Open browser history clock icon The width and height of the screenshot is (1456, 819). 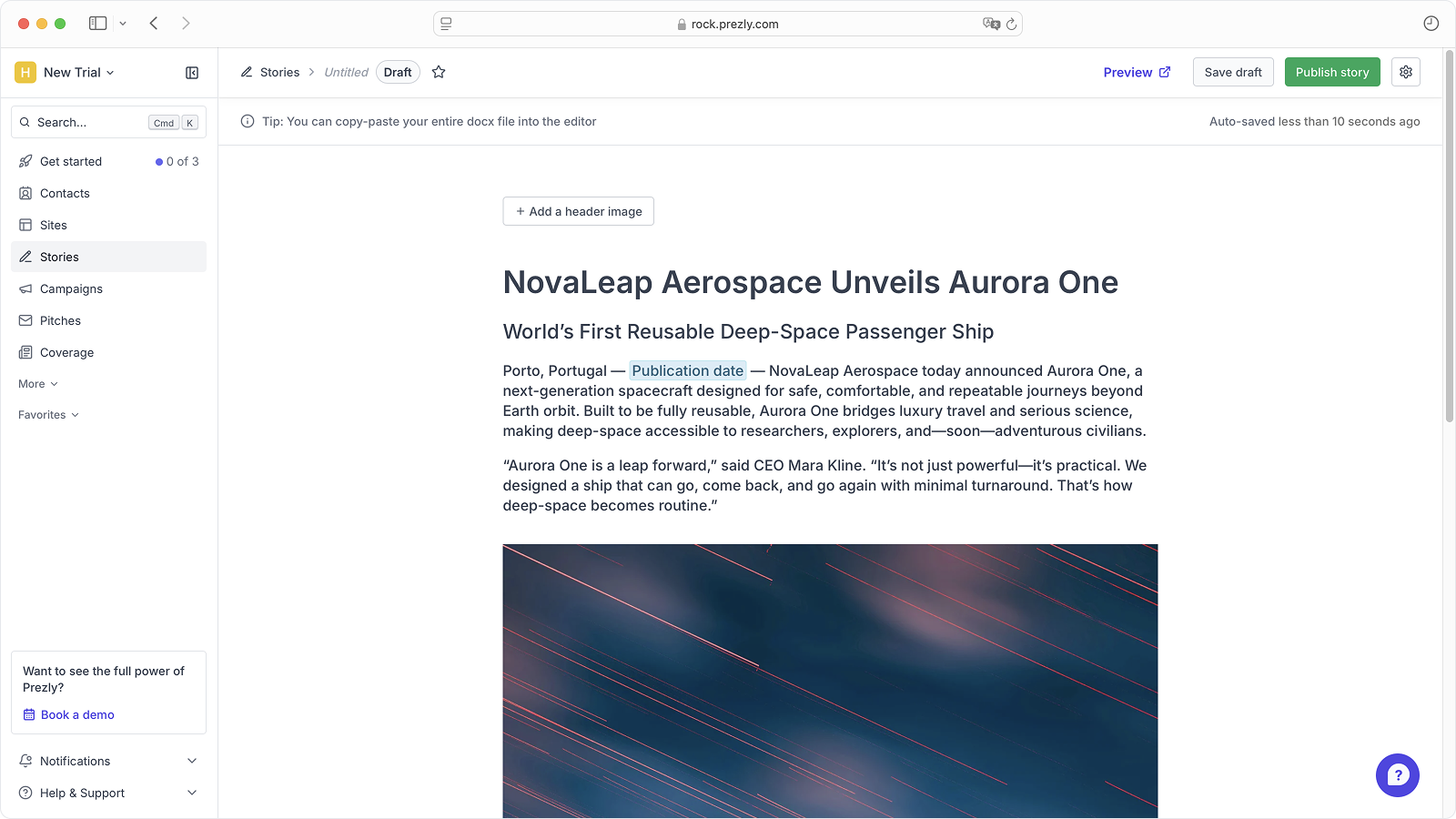pyautogui.click(x=1431, y=24)
